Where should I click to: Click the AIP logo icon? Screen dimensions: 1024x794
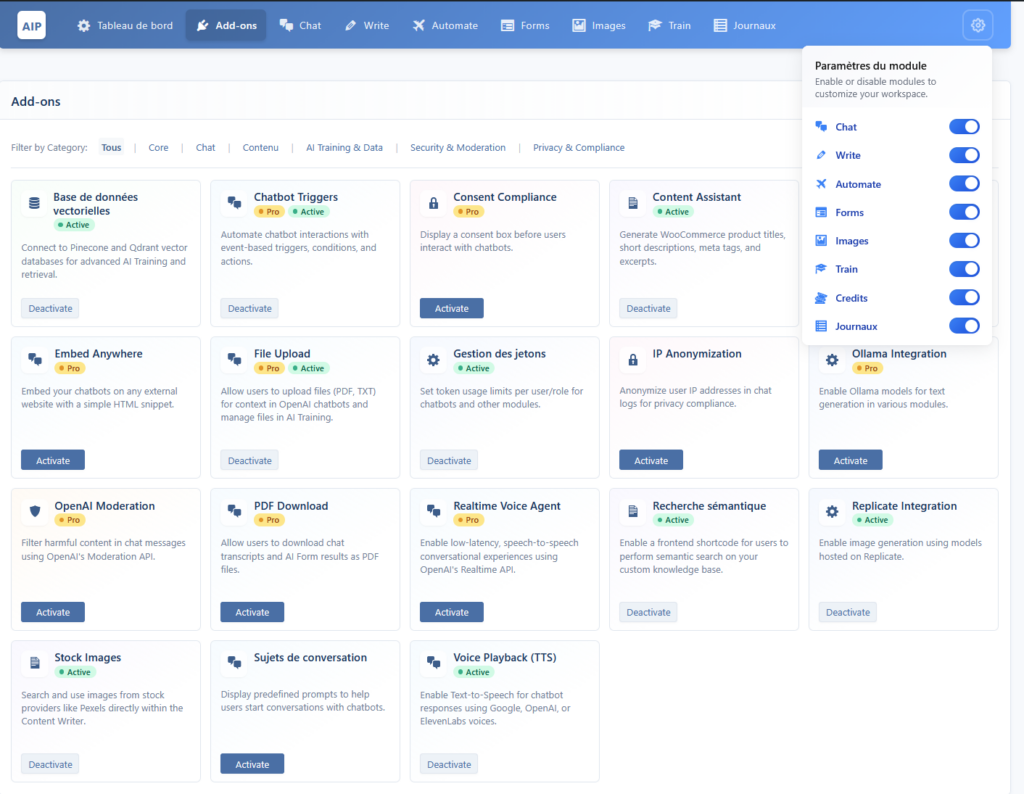click(31, 25)
